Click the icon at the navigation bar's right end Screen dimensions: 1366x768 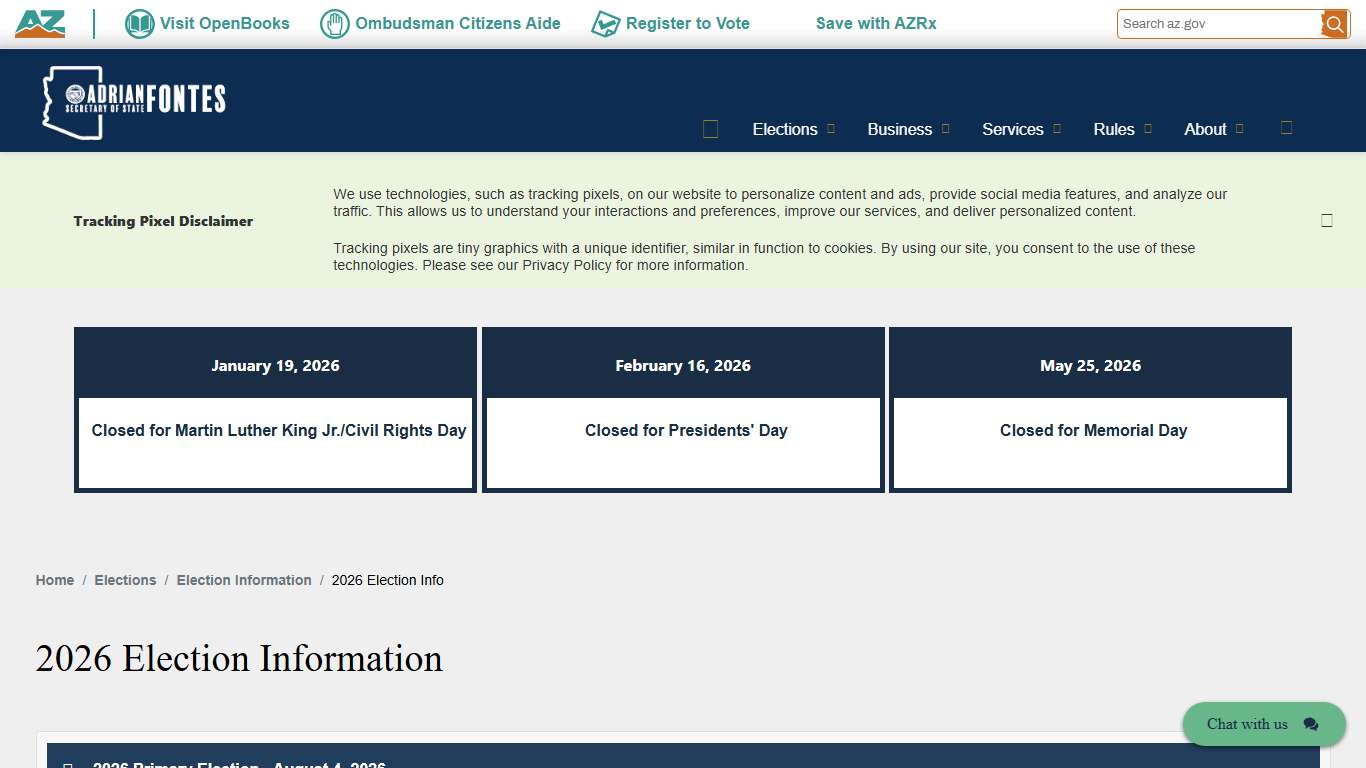1286,129
